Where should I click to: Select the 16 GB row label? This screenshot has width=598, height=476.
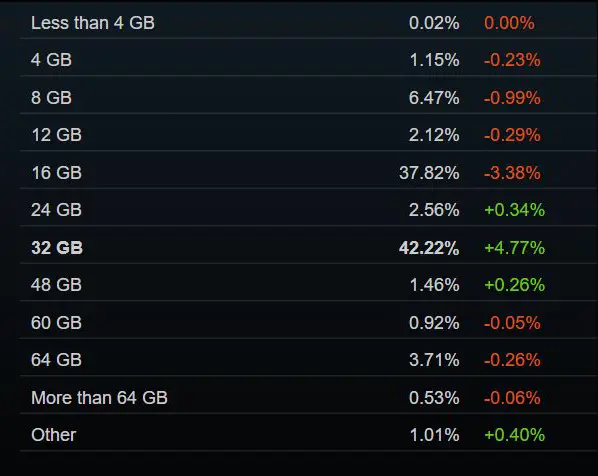pyautogui.click(x=56, y=173)
